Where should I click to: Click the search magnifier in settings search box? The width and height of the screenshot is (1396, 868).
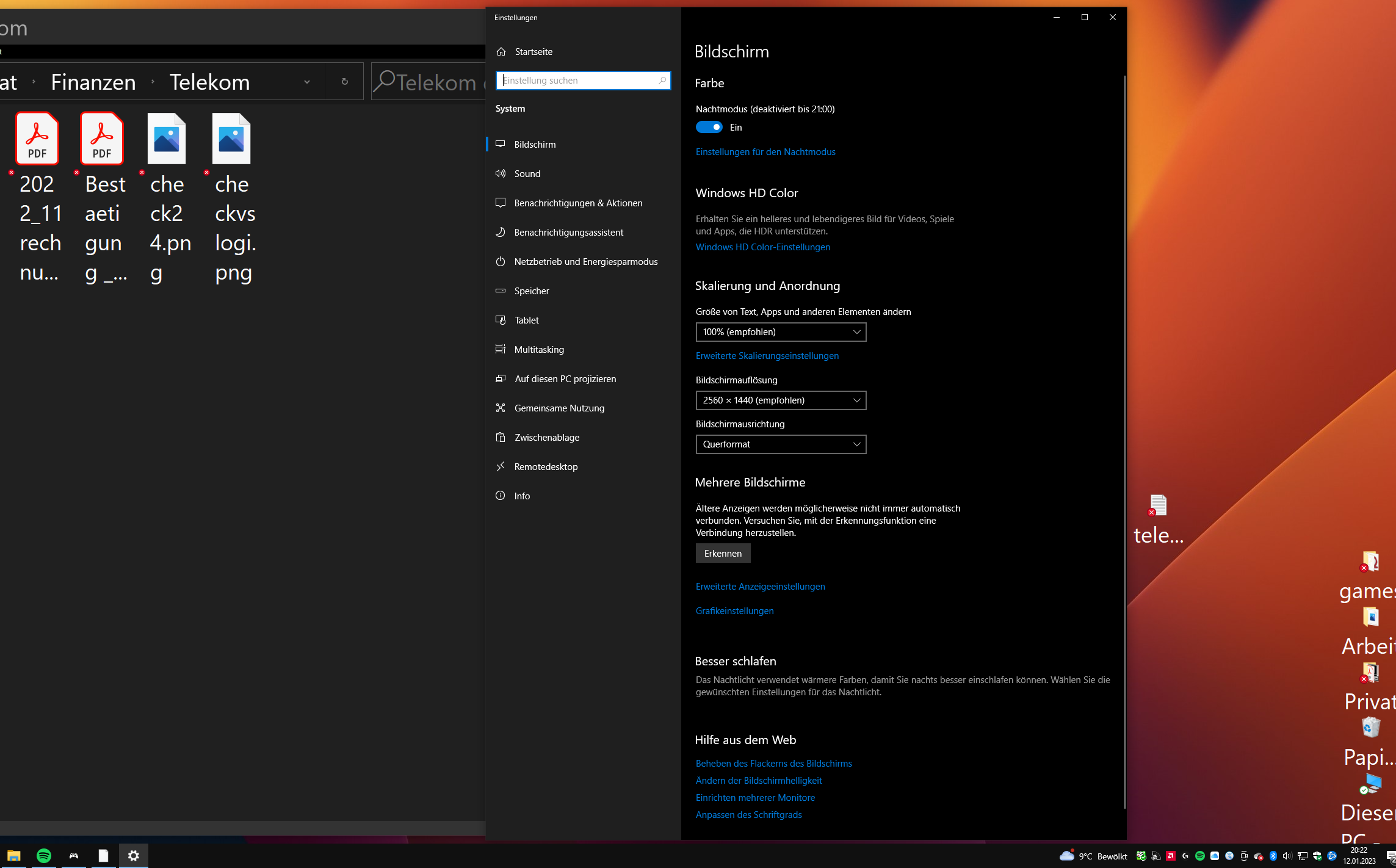click(662, 81)
